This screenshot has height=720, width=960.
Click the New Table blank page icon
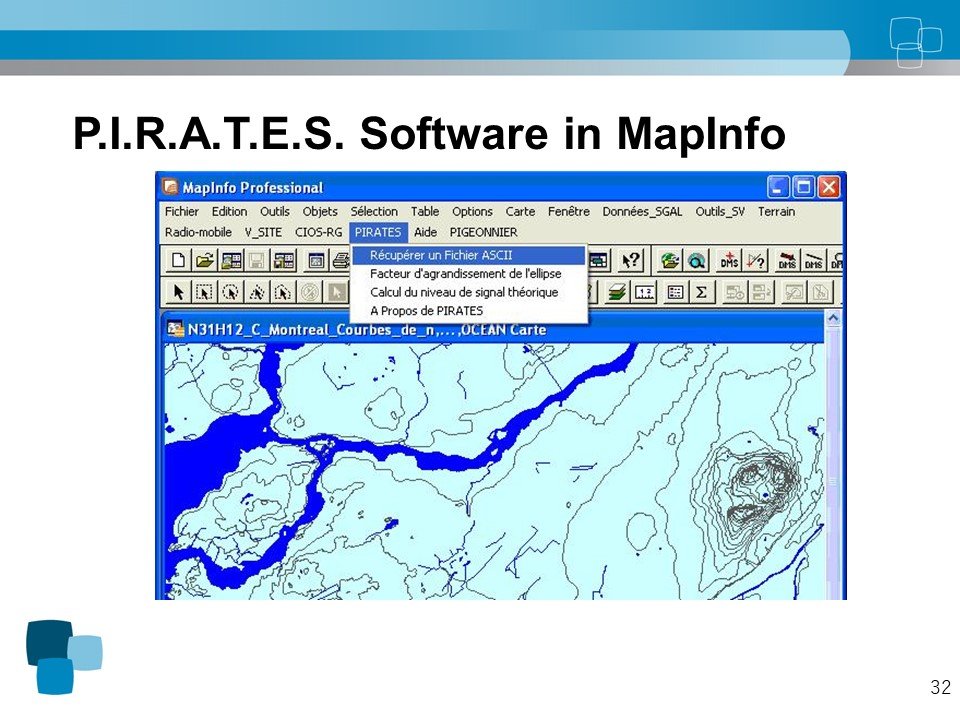coord(178,261)
